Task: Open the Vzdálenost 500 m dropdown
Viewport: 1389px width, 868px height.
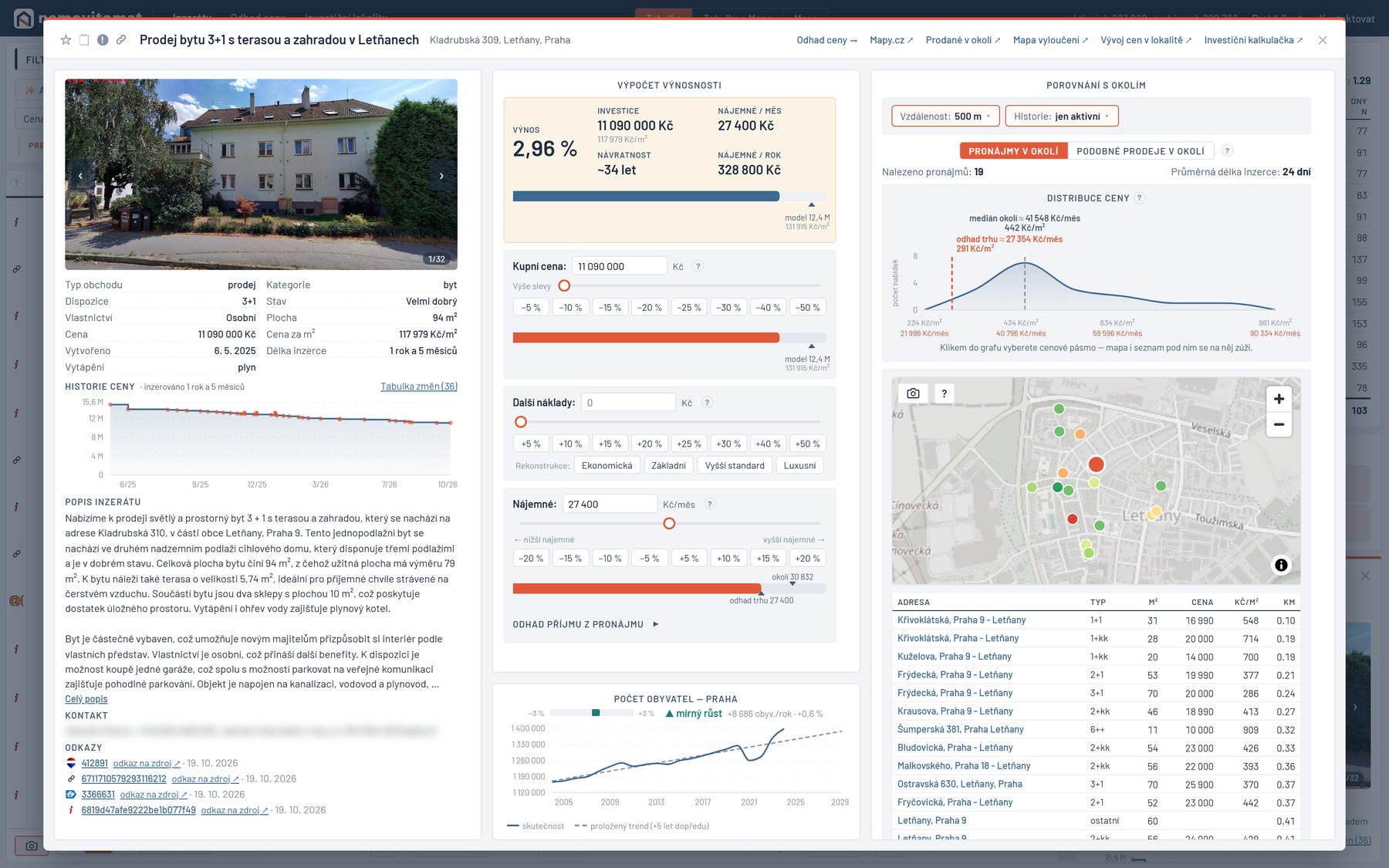Action: point(945,117)
